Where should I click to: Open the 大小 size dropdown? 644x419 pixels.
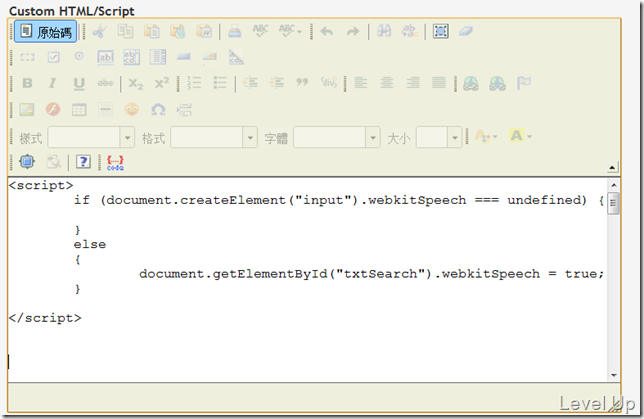coord(439,137)
